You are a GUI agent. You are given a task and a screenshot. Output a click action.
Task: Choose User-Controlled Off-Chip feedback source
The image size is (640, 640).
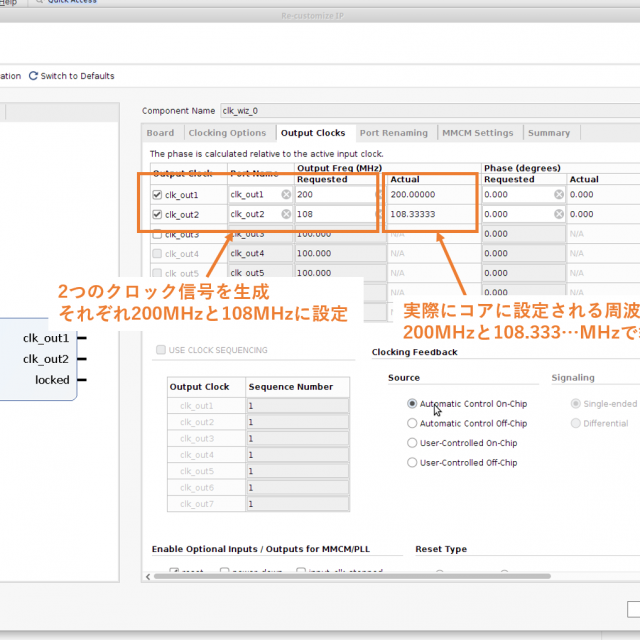click(x=412, y=462)
